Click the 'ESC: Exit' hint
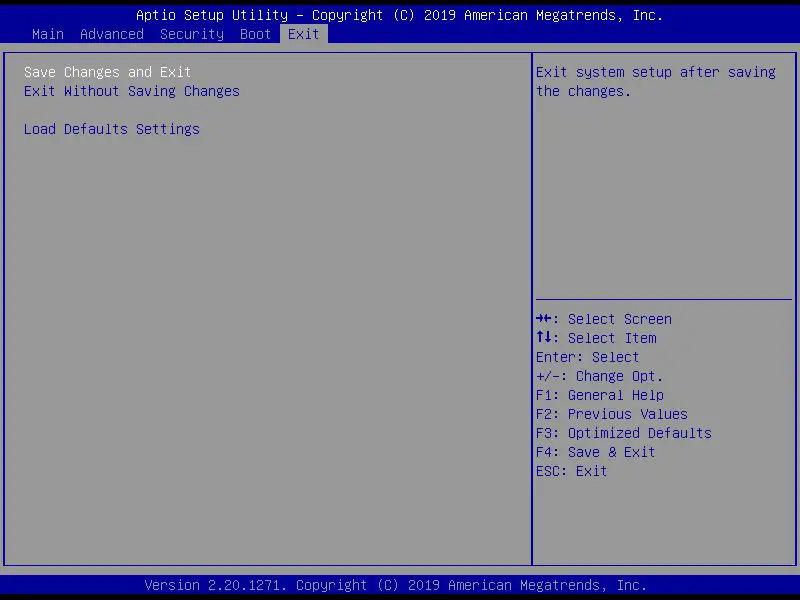Screen dimensions: 800x600 pyautogui.click(x=571, y=471)
